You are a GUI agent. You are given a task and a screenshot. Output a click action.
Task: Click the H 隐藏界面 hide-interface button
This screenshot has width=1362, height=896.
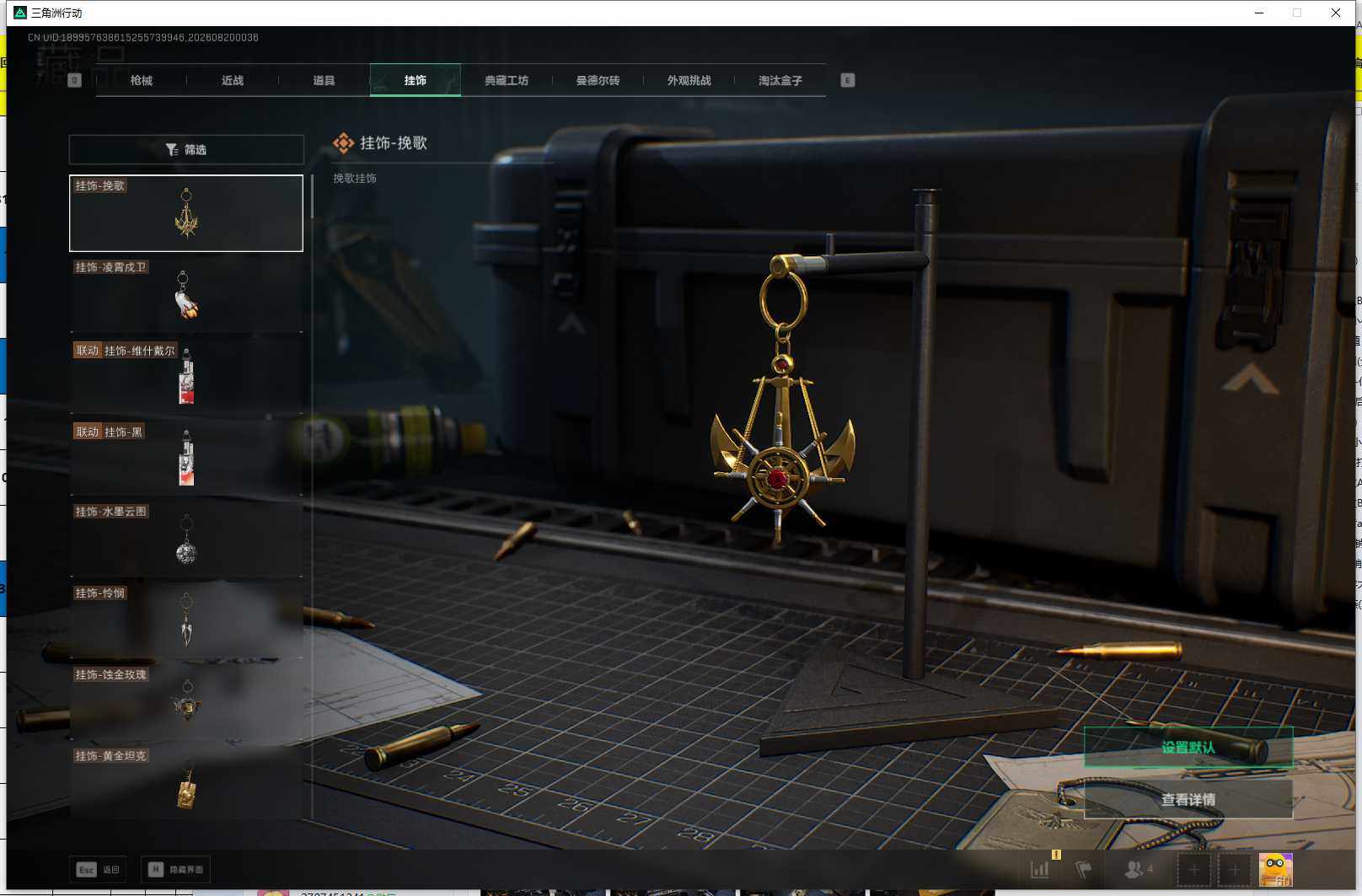175,869
